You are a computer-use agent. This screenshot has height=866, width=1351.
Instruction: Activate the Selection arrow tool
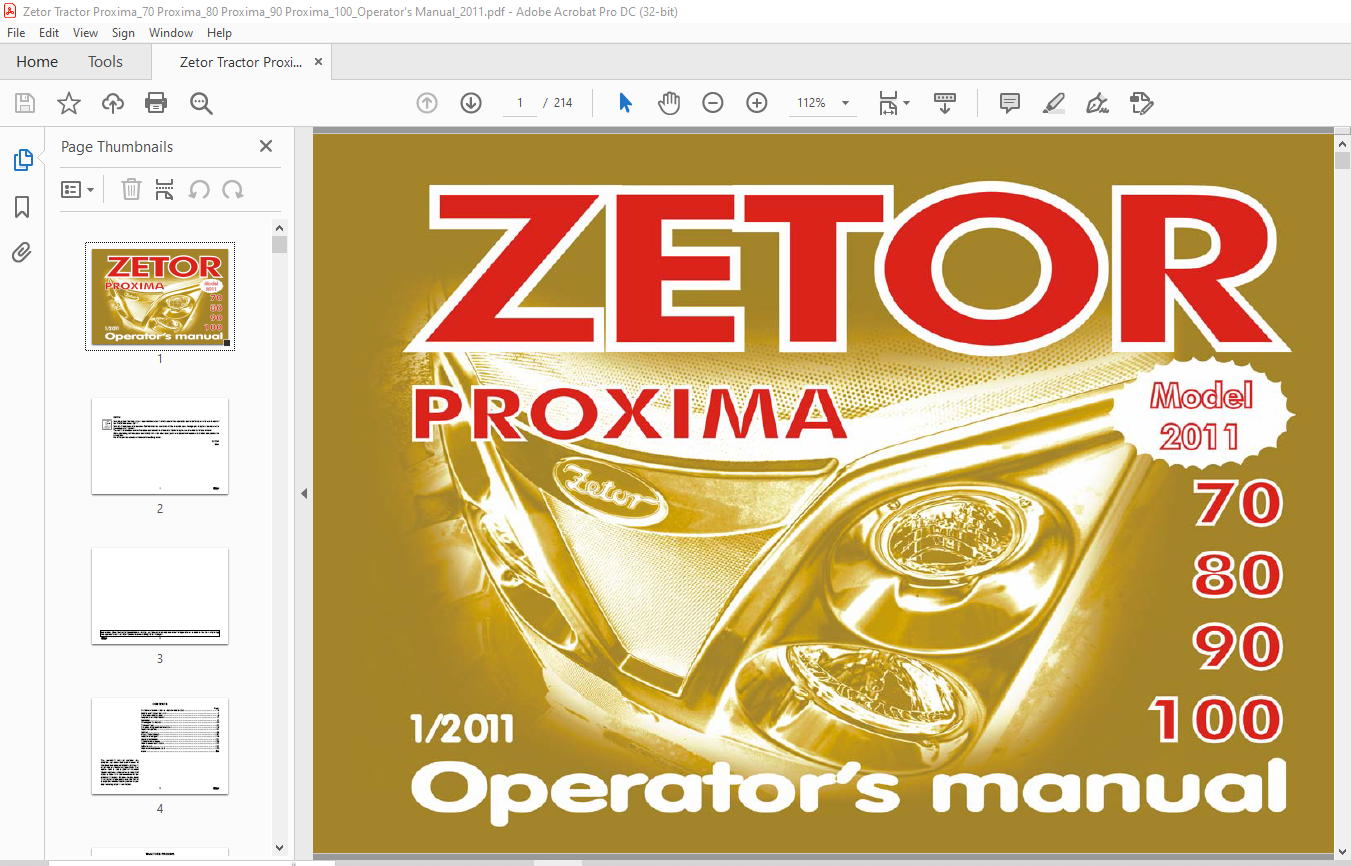626,103
